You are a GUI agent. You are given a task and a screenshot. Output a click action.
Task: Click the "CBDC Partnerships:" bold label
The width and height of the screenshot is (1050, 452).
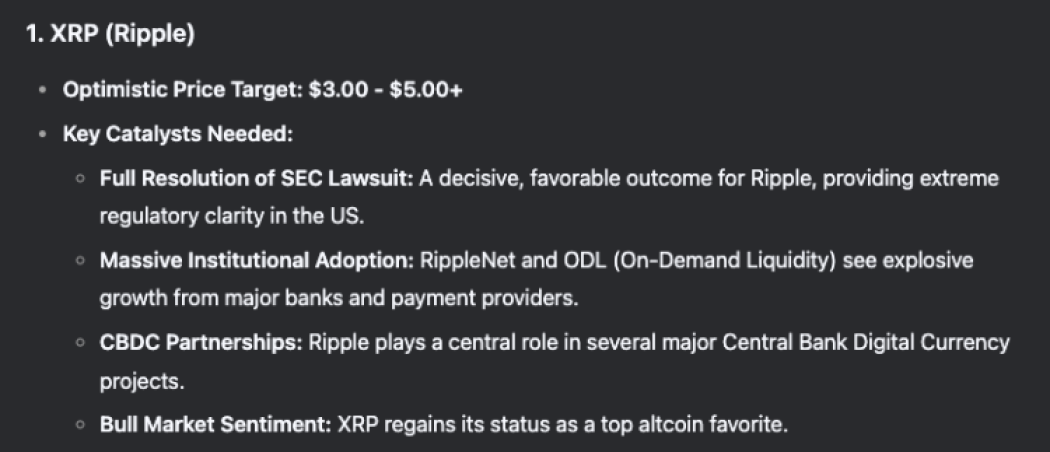click(200, 343)
